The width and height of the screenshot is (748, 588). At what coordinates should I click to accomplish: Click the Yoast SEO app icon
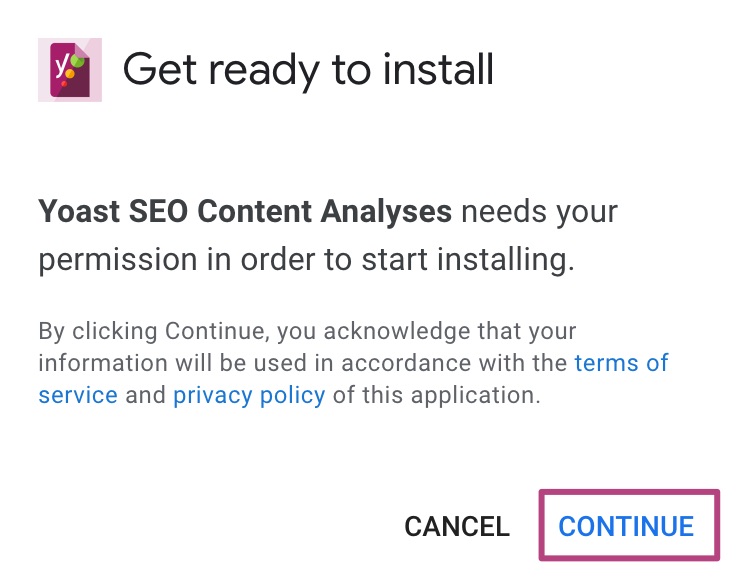(70, 70)
